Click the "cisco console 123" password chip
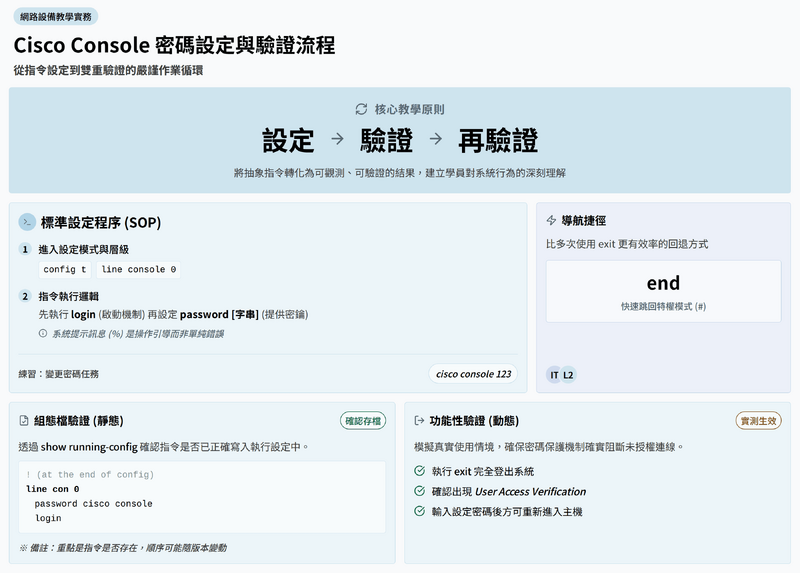This screenshot has height=573, width=800. pos(473,374)
